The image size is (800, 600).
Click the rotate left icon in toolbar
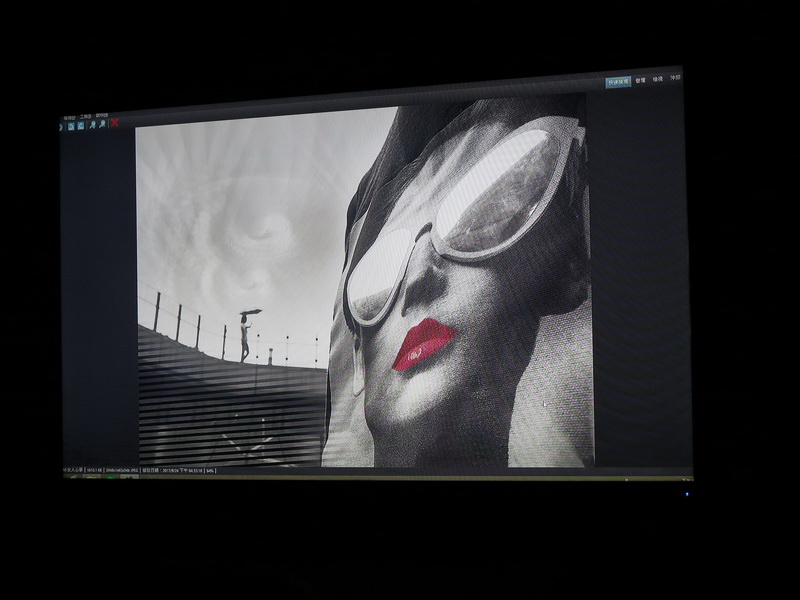pyautogui.click(x=71, y=126)
